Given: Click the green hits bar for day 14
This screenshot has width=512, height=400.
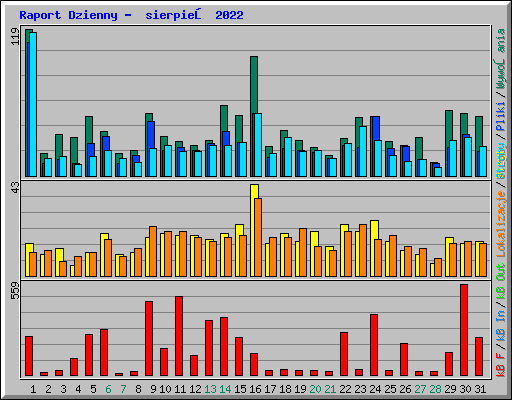Looking at the screenshot, I should (x=224, y=118).
